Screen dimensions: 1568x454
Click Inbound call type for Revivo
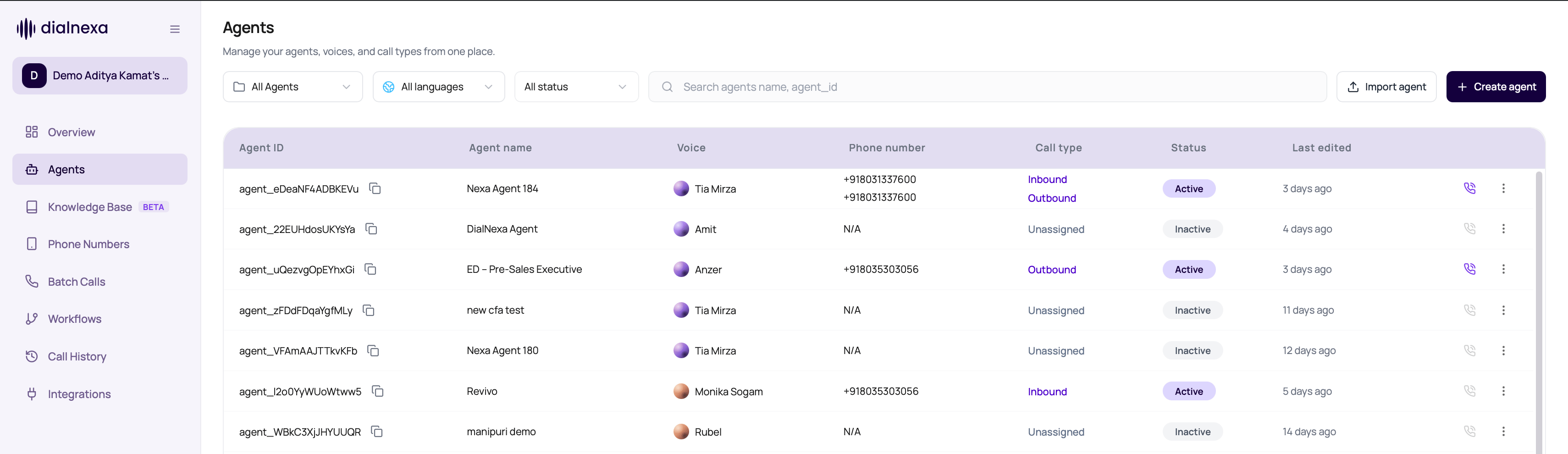click(1047, 391)
